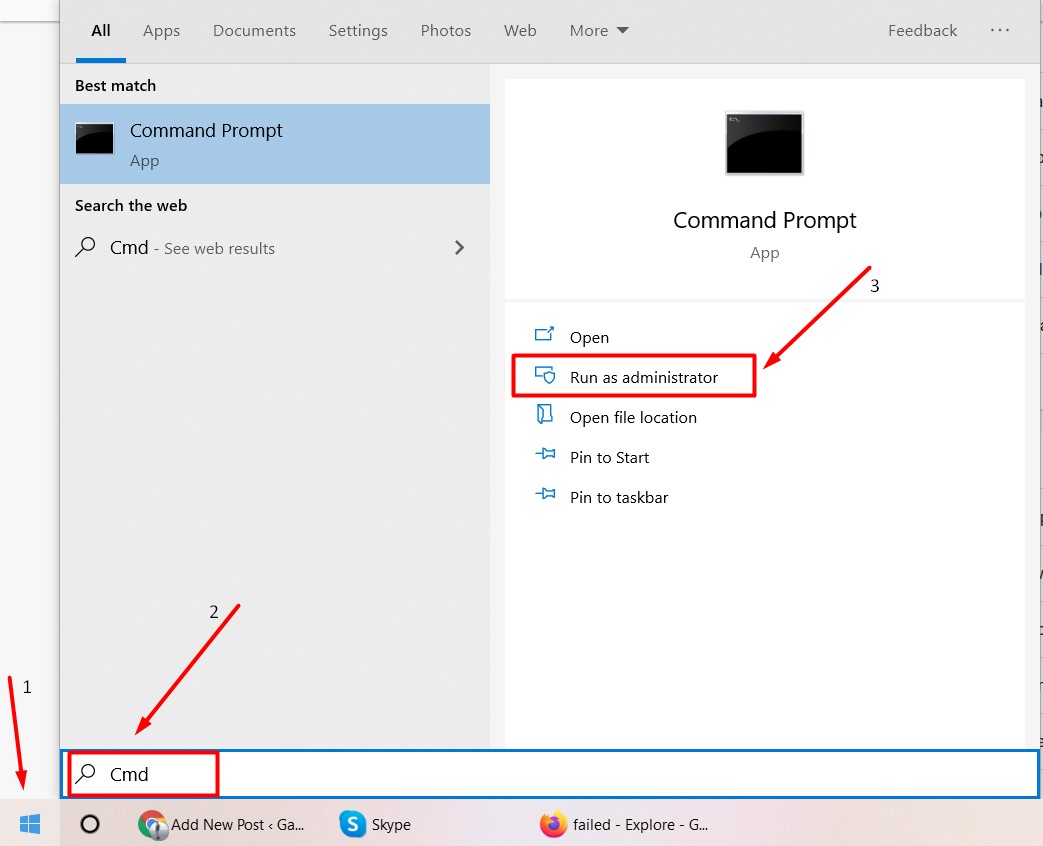Switch to the Settings tab
Screen dimensions: 1043x846
(358, 31)
